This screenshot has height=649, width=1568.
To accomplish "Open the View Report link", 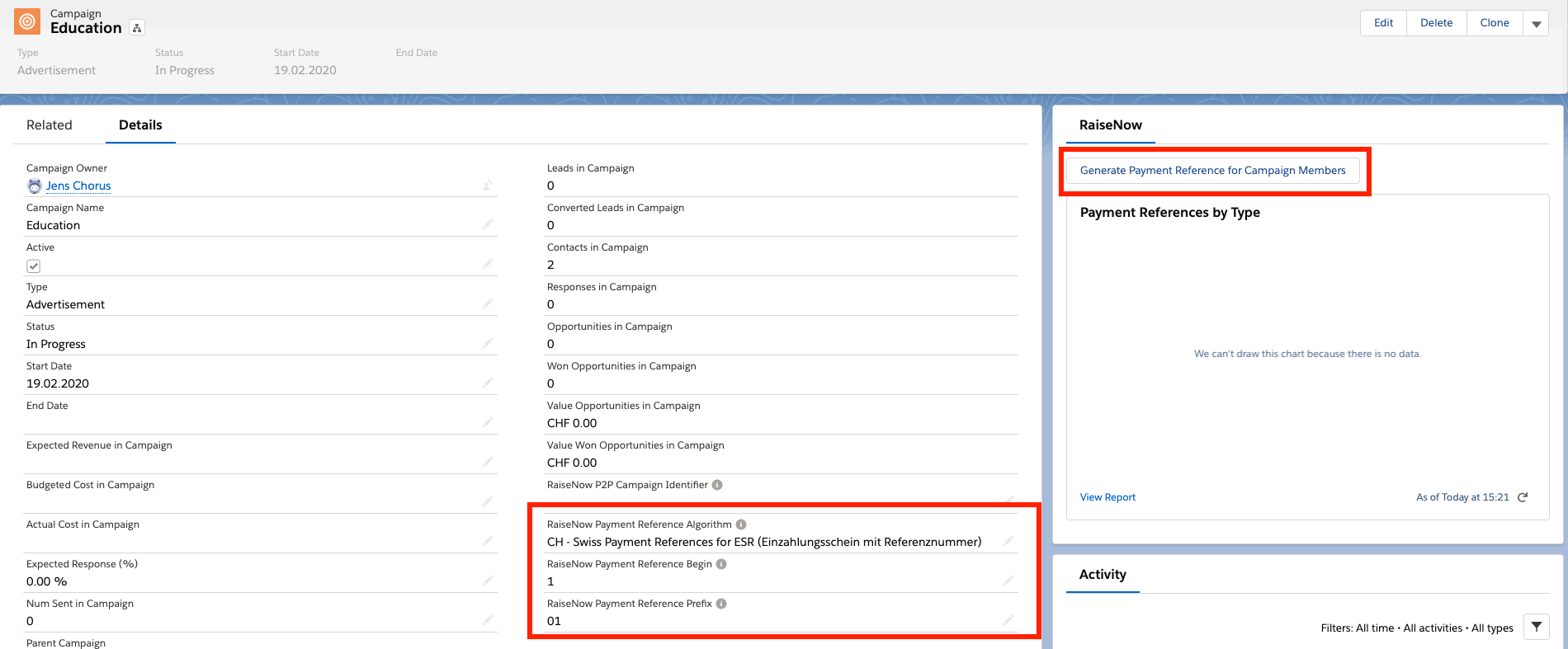I will pyautogui.click(x=1108, y=497).
